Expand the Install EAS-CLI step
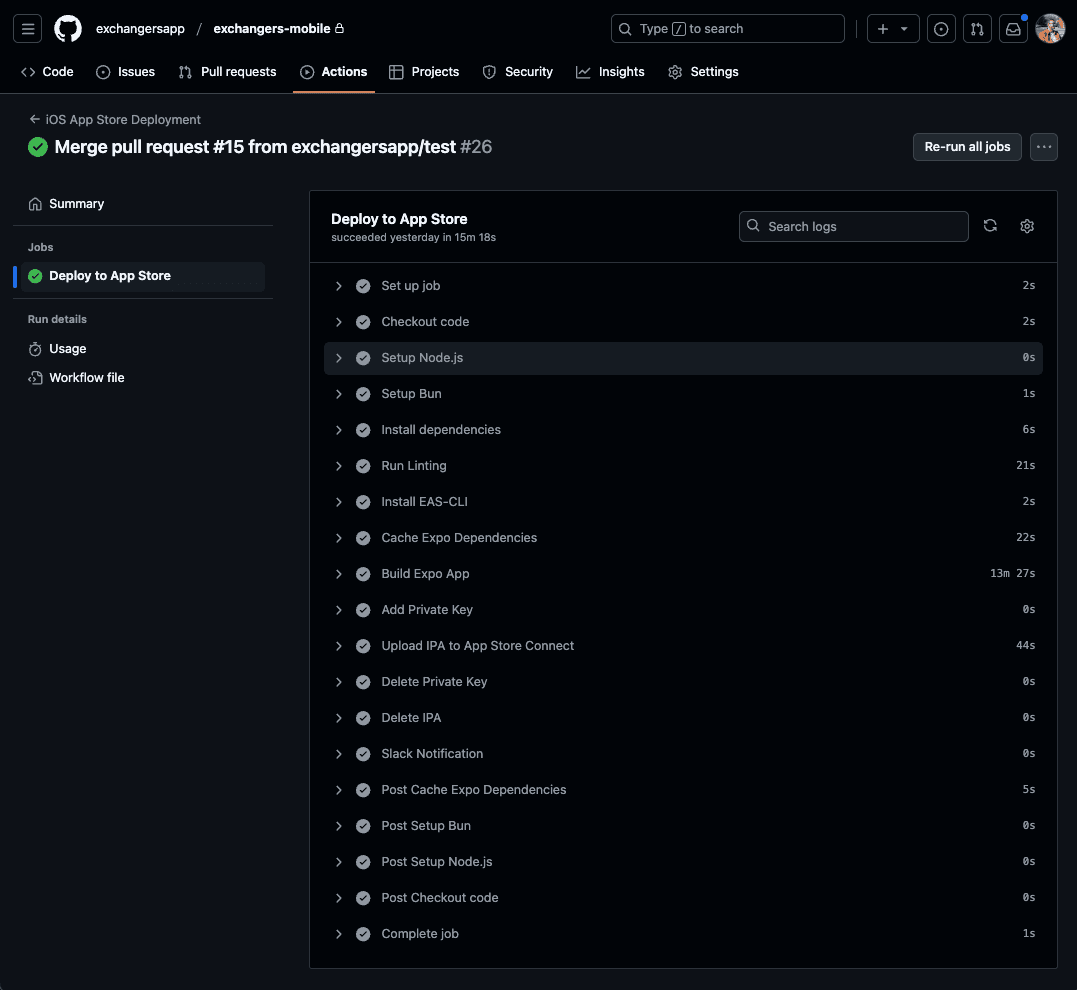 coord(339,502)
